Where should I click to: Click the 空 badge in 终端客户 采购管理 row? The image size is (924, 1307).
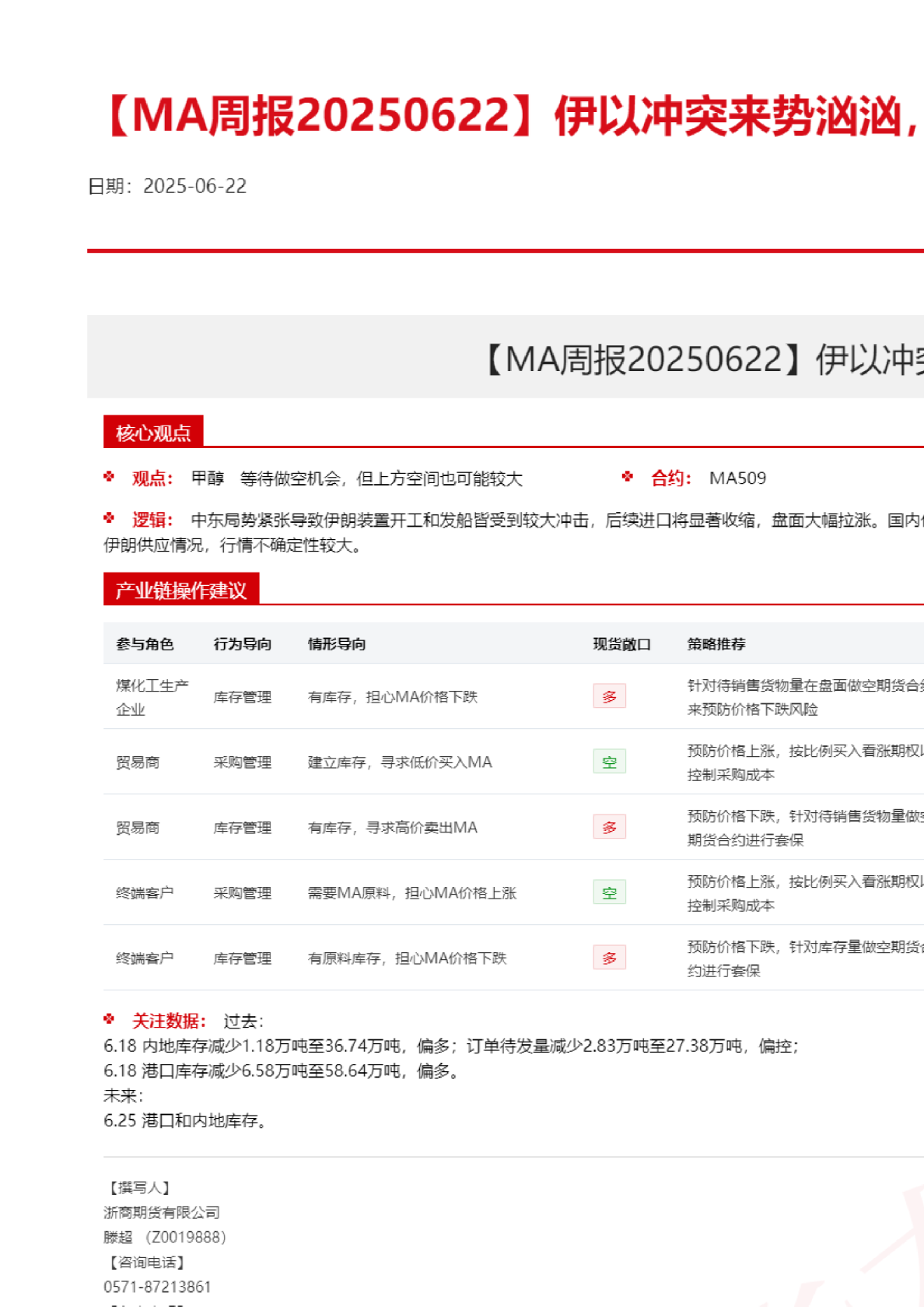click(x=609, y=892)
